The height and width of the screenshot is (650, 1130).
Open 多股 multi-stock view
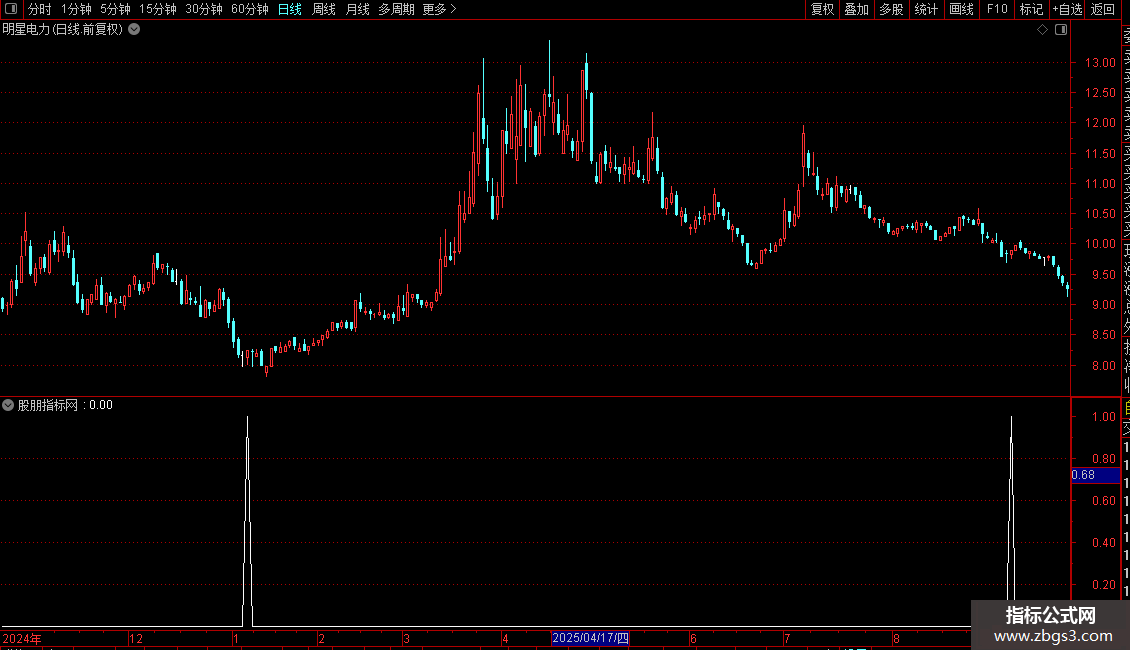(x=891, y=9)
